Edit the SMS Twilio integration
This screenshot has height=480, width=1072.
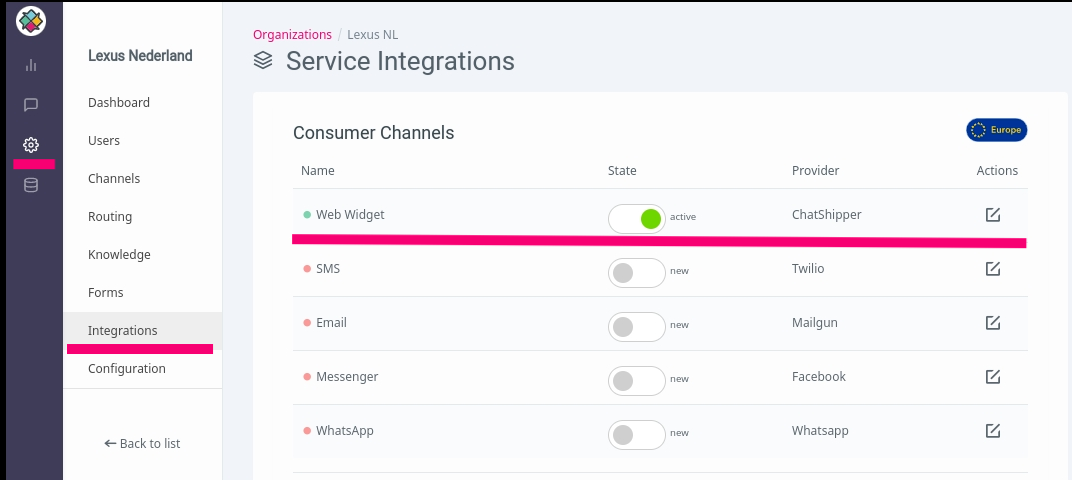(993, 269)
